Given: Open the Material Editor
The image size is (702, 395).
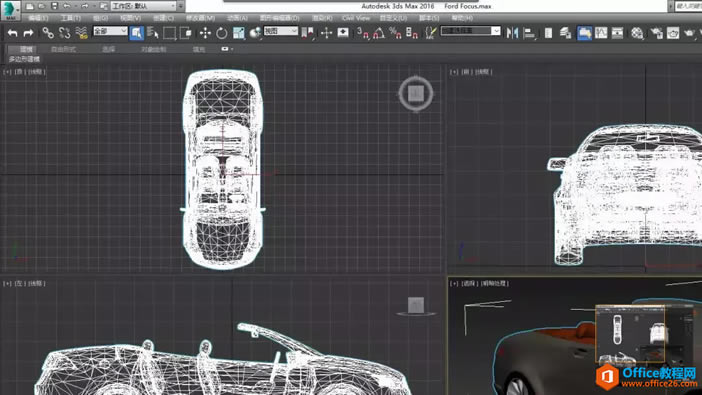Looking at the screenshot, I should click(x=637, y=33).
